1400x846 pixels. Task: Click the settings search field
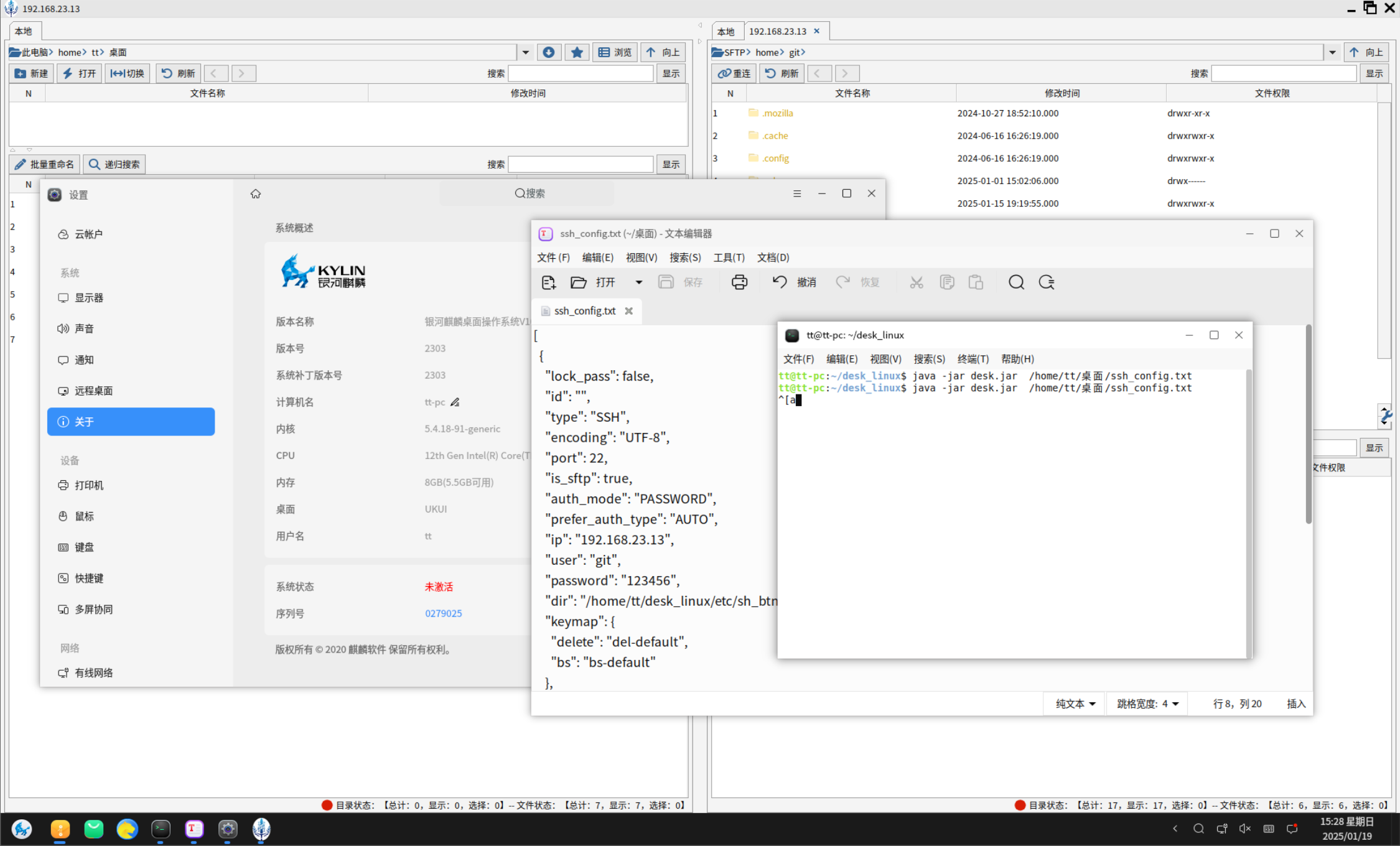(x=530, y=193)
